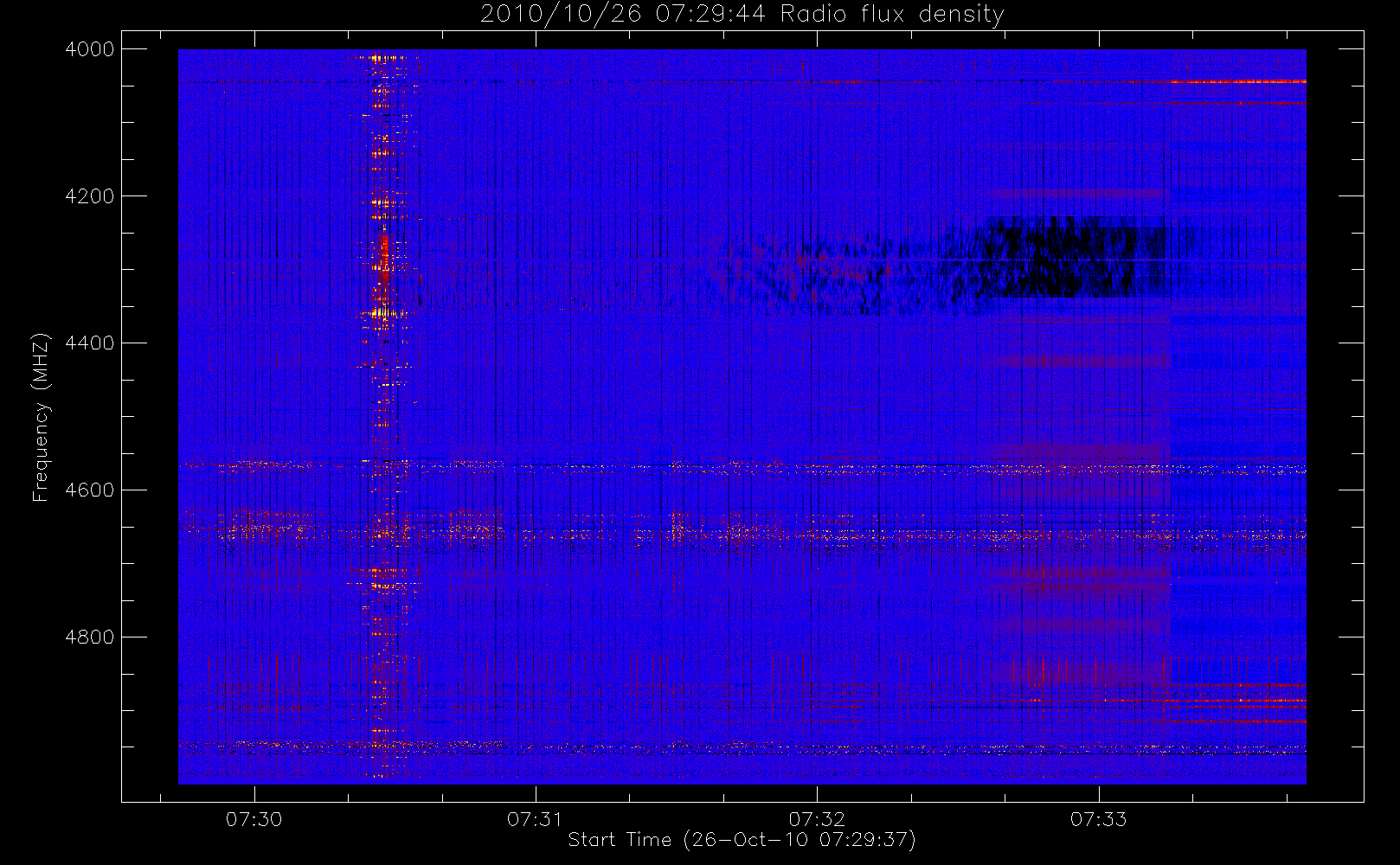1400x865 pixels.
Task: Click the '4400' frequency axis label
Action: (x=90, y=343)
